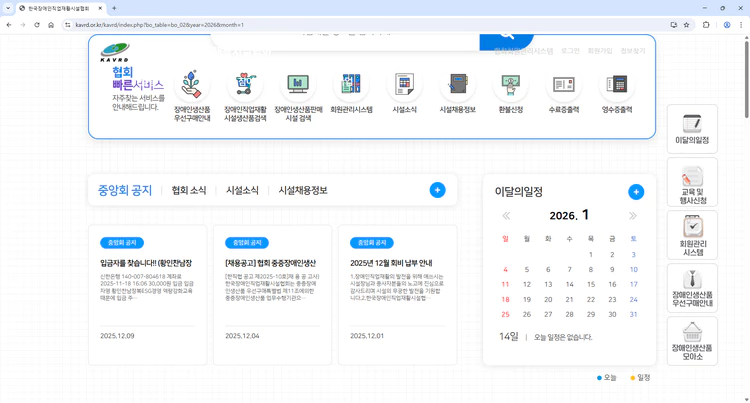Expand 이달의일정 with its plus button
Viewport: 750px width, 403px height.
[x=636, y=192]
